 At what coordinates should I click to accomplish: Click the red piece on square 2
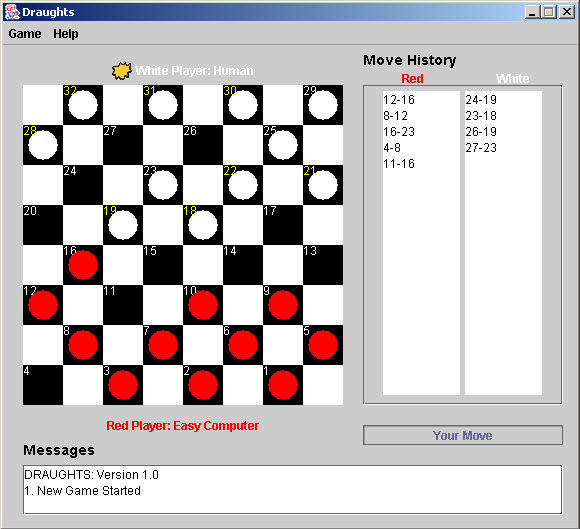pos(203,385)
